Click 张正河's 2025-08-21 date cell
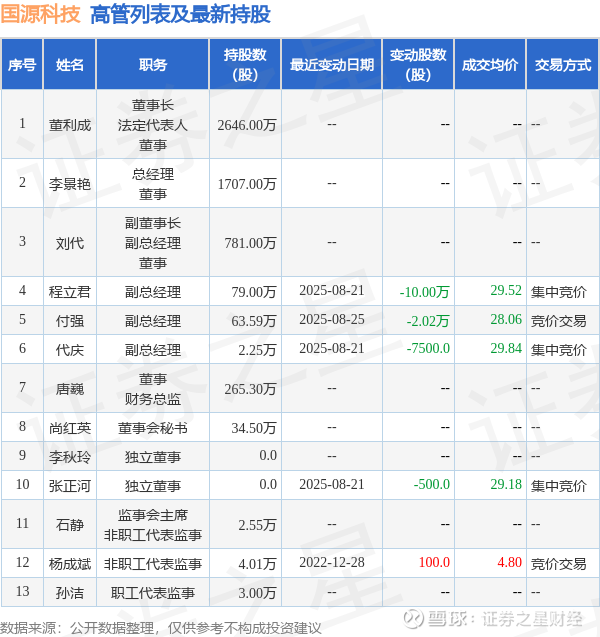This screenshot has width=600, height=637. click(332, 484)
